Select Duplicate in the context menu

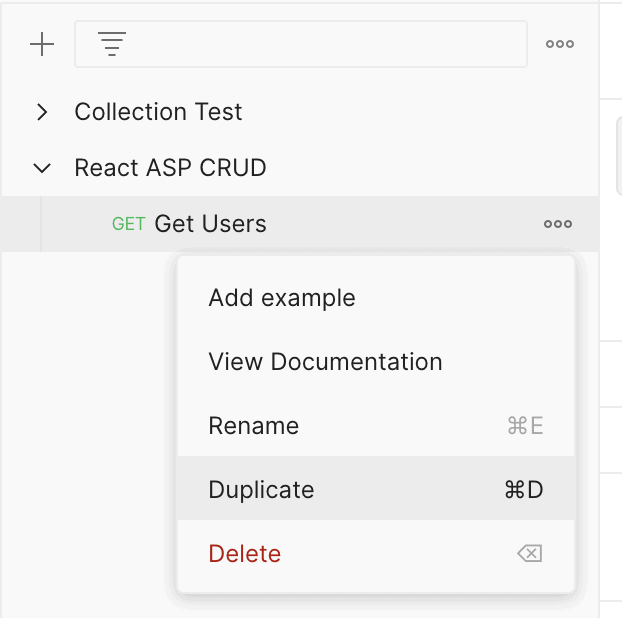pyautogui.click(x=376, y=488)
